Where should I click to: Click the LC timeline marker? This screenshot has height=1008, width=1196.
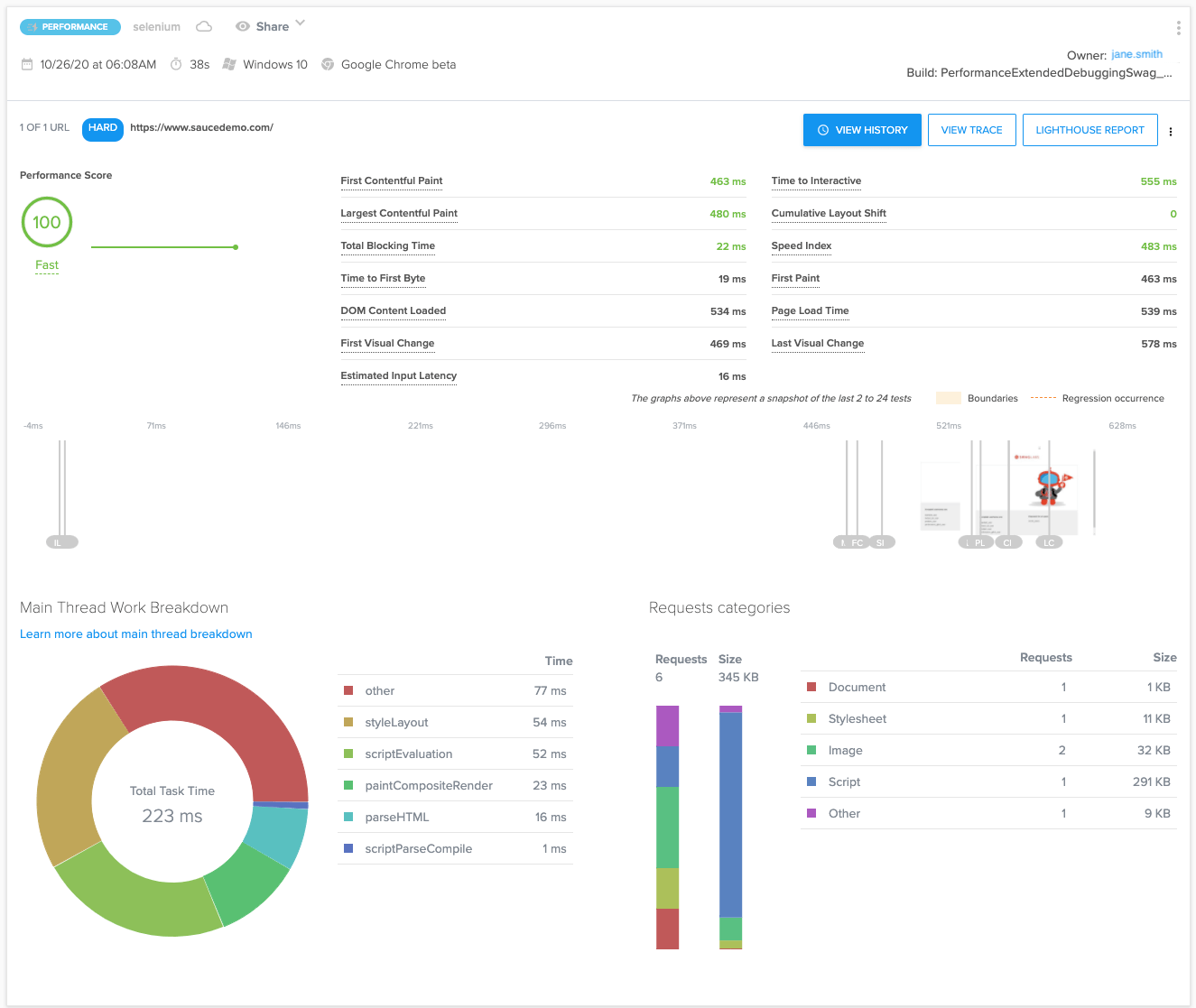[1049, 542]
